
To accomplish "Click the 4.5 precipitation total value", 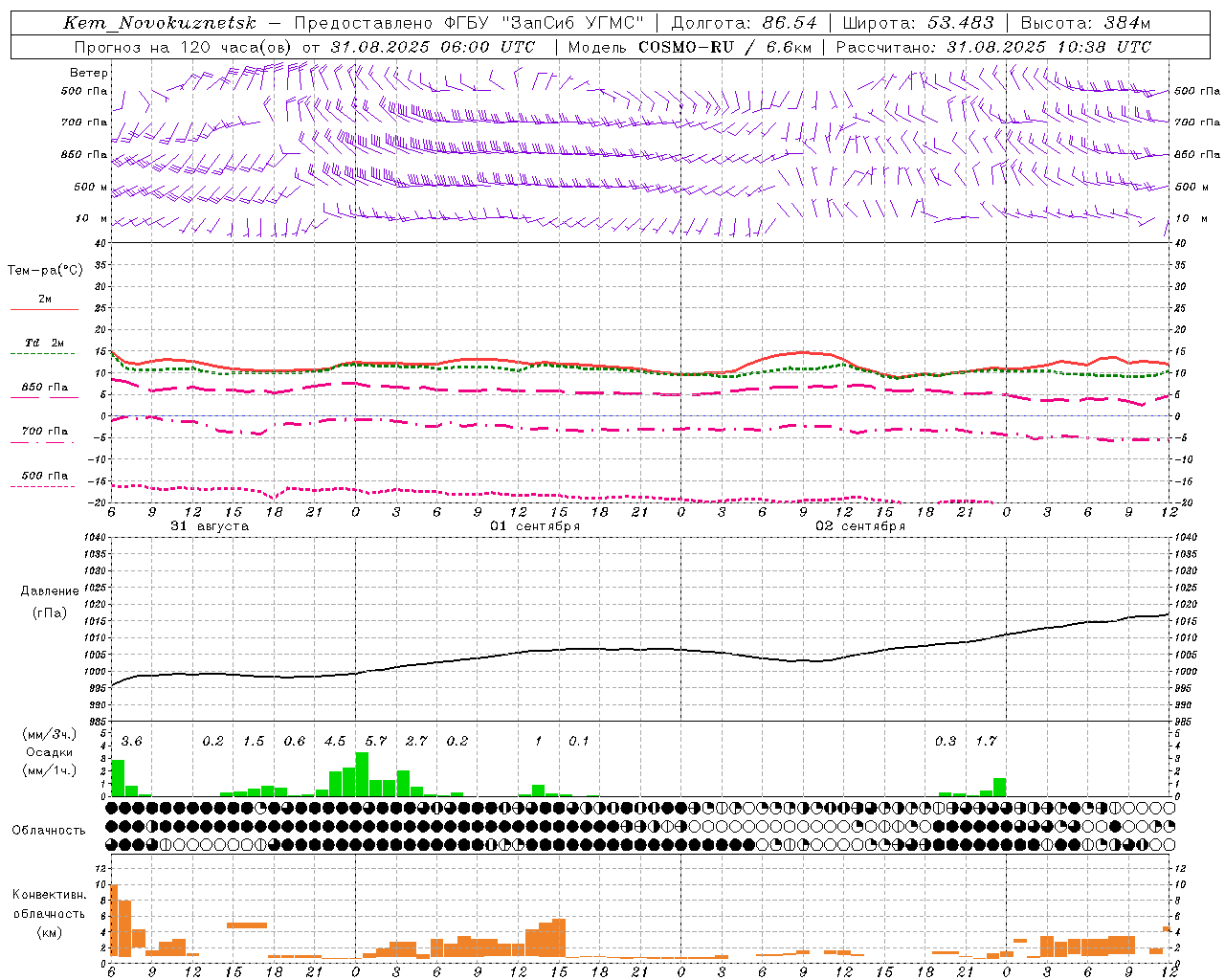I will point(335,742).
